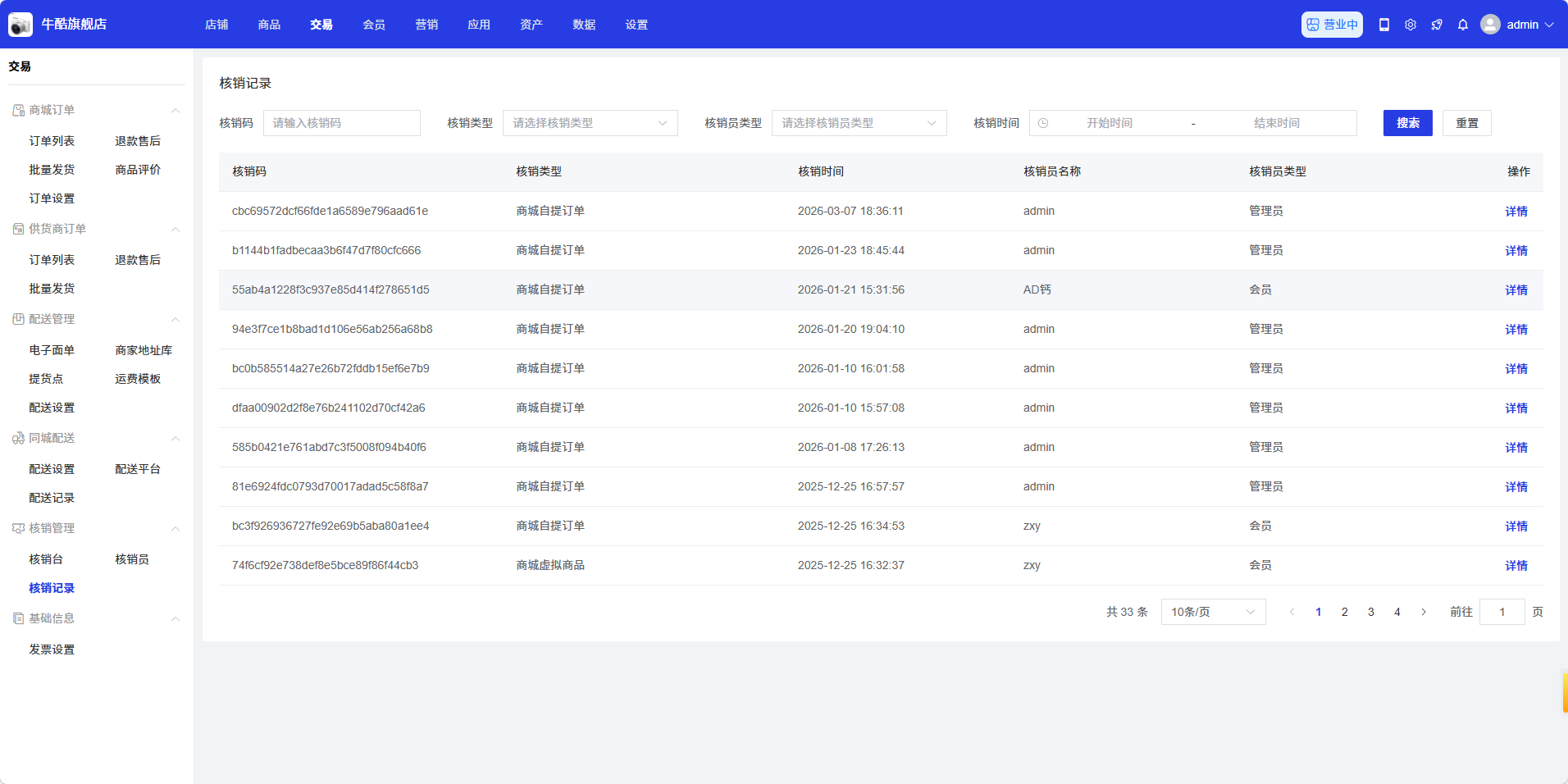Click the 重置 button
The width and height of the screenshot is (1568, 784).
(1466, 123)
